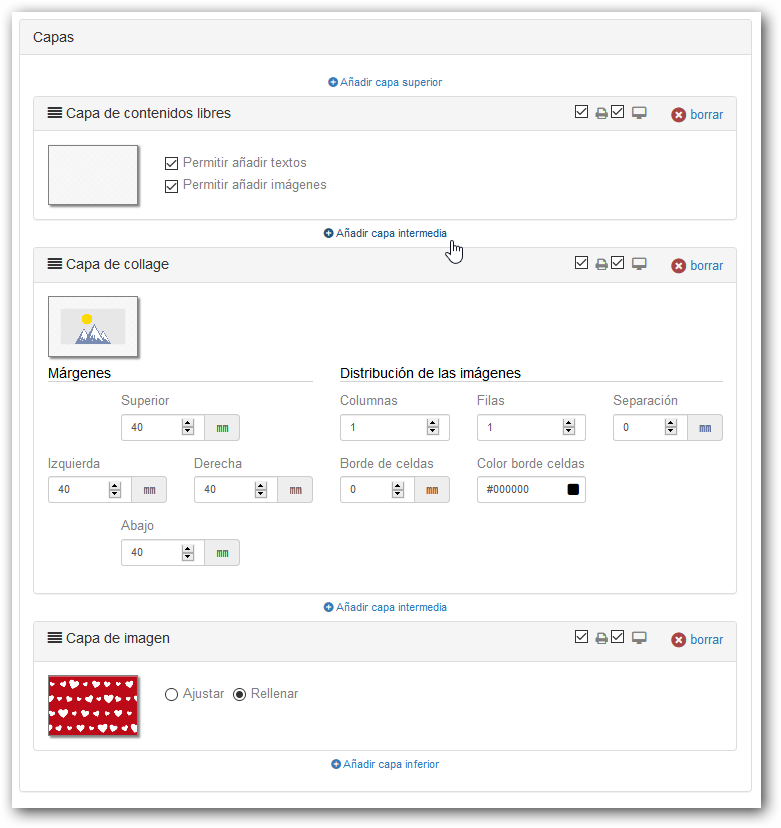Click the drag handle icon of Capa de collage
This screenshot has width=781, height=828.
point(55,264)
